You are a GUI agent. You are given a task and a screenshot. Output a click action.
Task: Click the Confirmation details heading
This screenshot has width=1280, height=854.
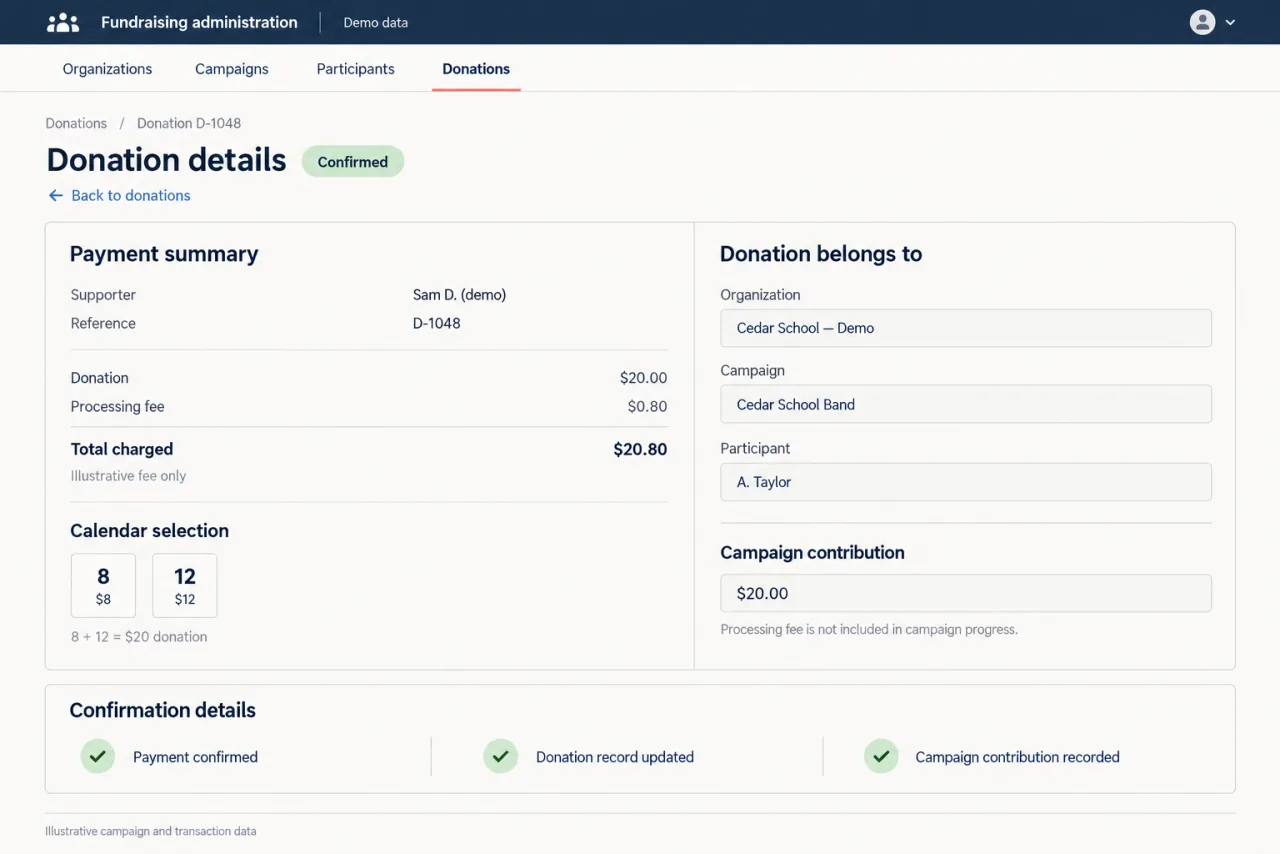tap(163, 710)
